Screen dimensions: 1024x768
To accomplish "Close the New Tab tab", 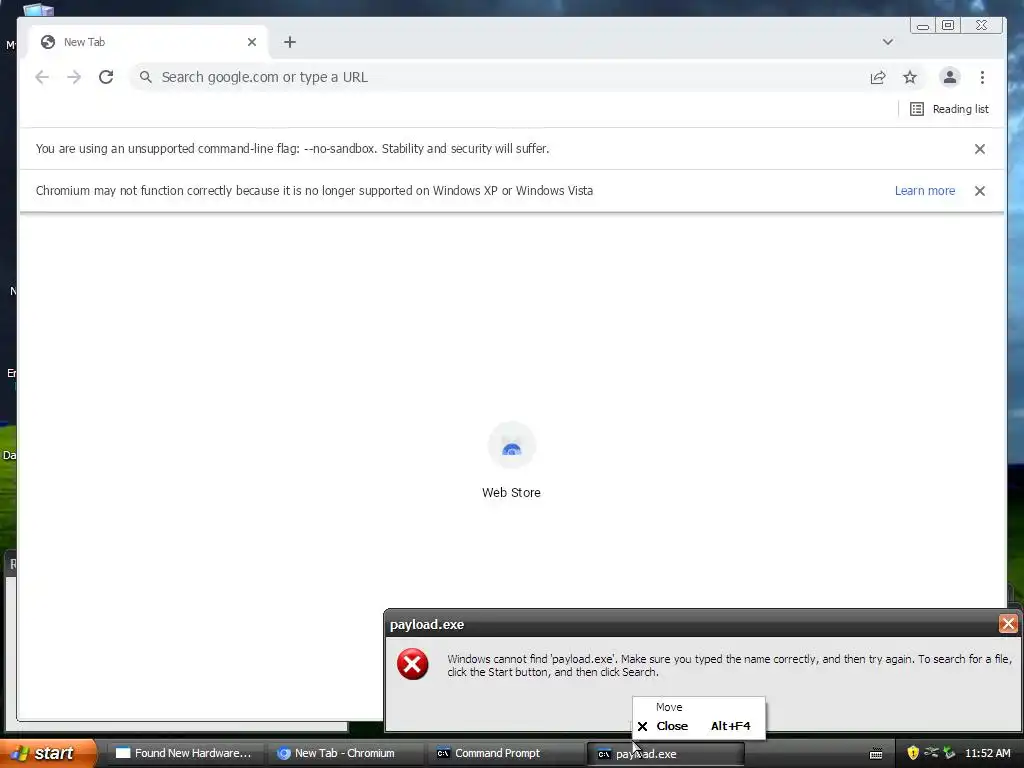I will (x=251, y=42).
